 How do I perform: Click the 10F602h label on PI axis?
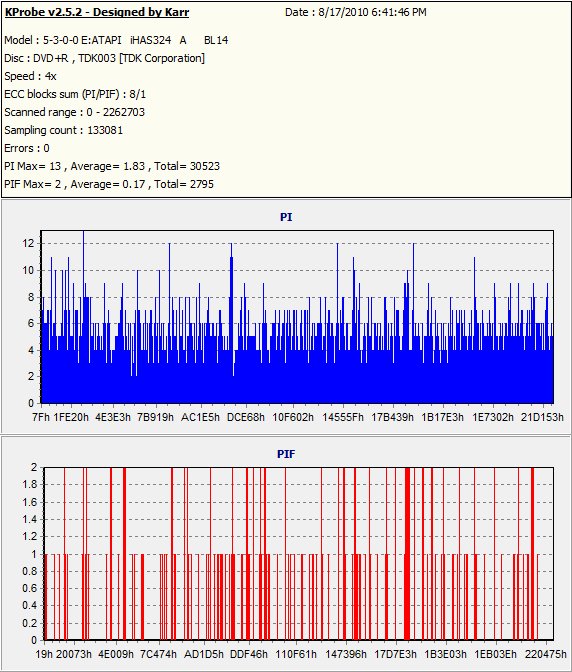pos(293,417)
